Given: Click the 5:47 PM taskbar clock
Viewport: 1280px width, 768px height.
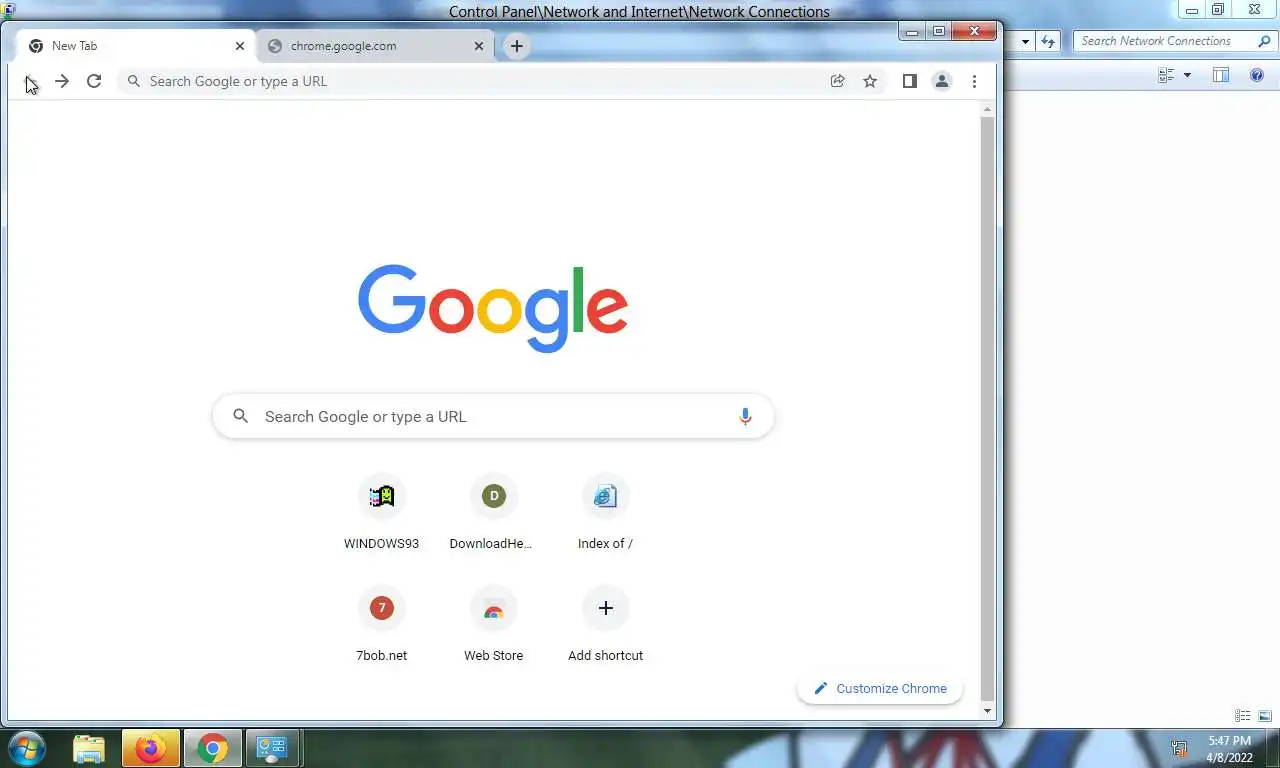Looking at the screenshot, I should click(x=1229, y=741).
